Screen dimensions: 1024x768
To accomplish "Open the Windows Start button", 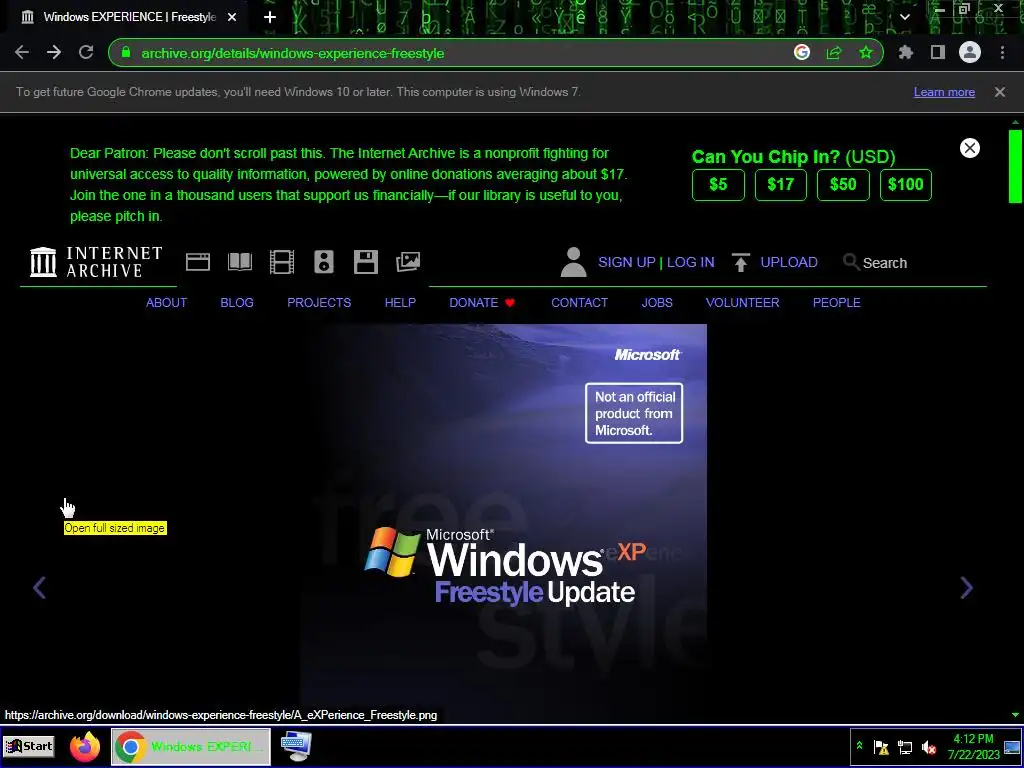I will (x=29, y=746).
